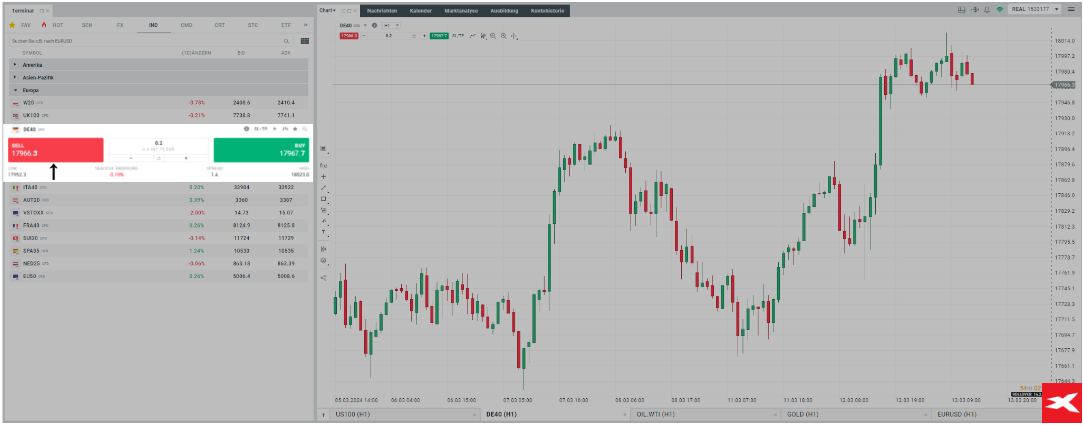The width and height of the screenshot is (1083, 425).
Task: Open DE40 instrument info icon in ticket
Action: (246, 129)
